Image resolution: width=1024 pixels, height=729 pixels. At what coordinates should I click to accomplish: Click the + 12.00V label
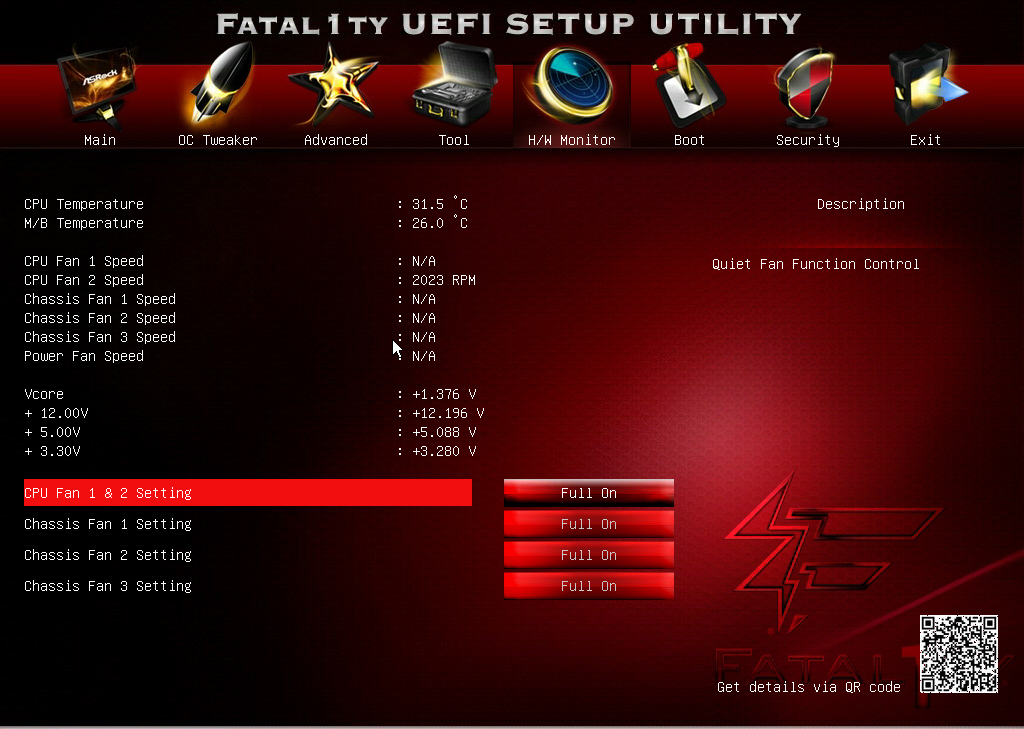click(56, 413)
